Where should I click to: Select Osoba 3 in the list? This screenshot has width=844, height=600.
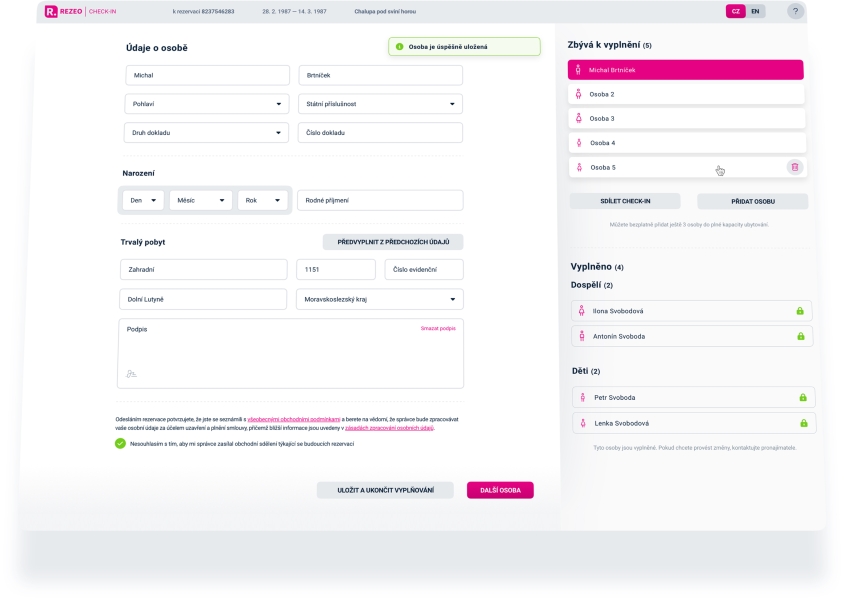[x=686, y=118]
